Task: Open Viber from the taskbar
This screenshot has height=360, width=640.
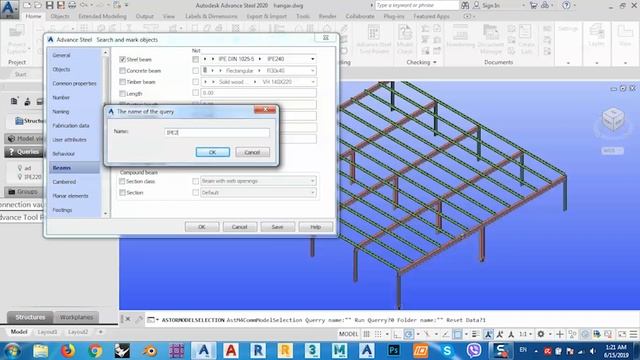Action: 474,350
